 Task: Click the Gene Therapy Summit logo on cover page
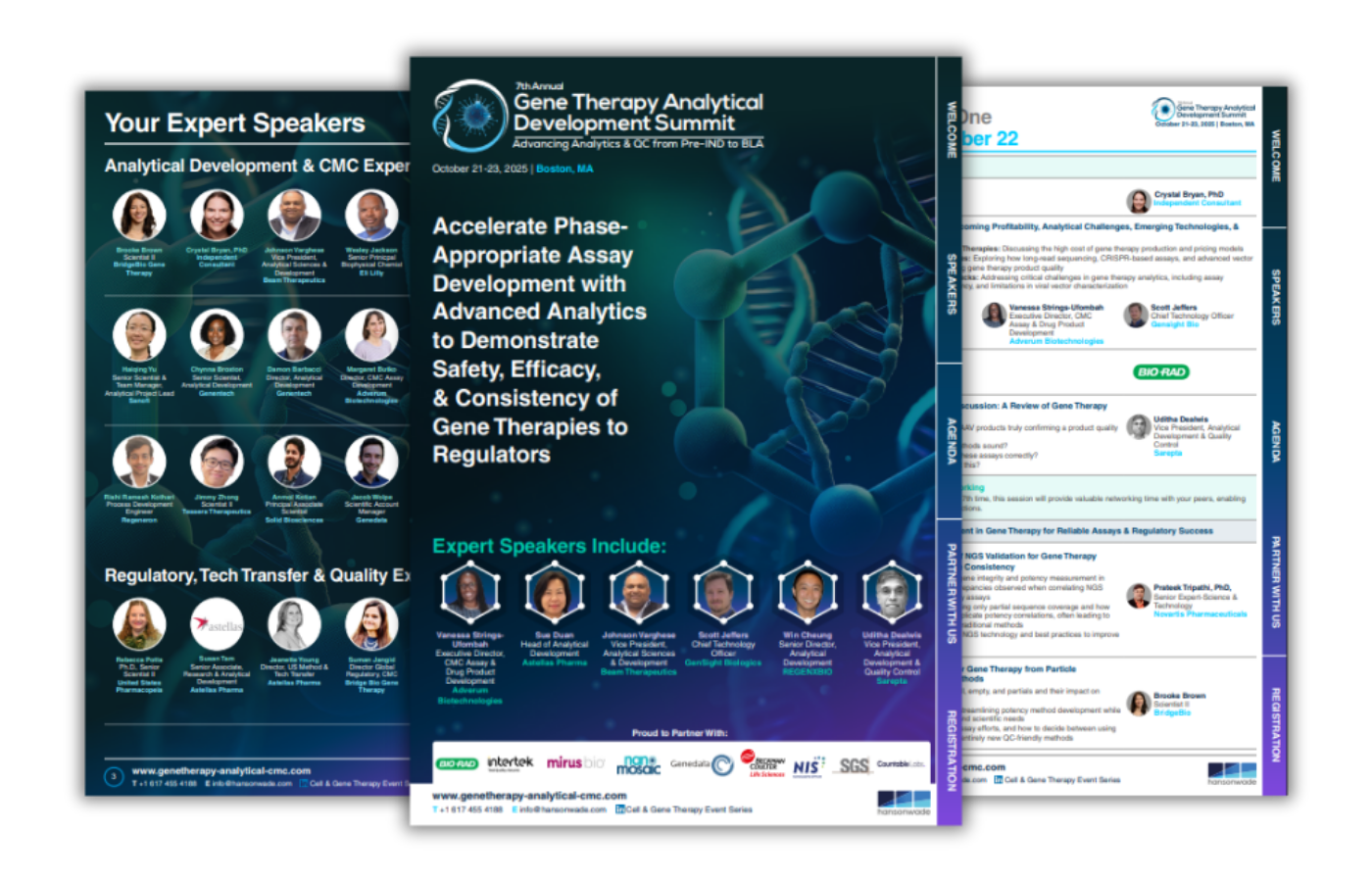click(x=469, y=115)
